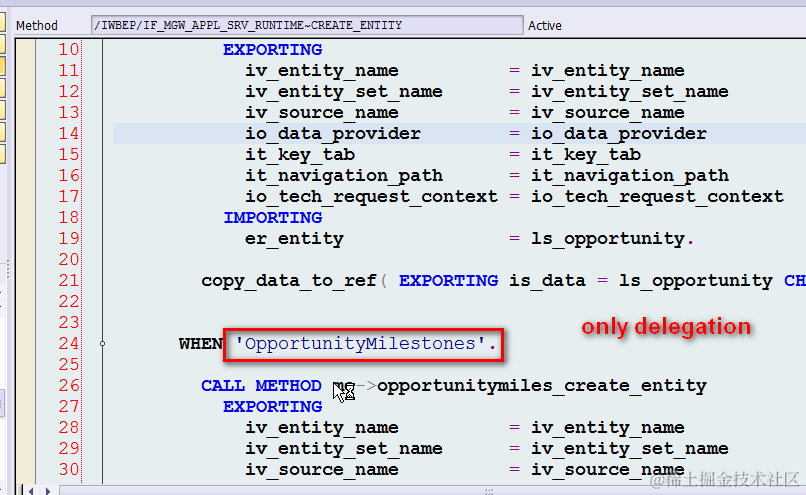
Task: Click the assigned value io_tech_request_context on line 17
Action: pos(657,197)
